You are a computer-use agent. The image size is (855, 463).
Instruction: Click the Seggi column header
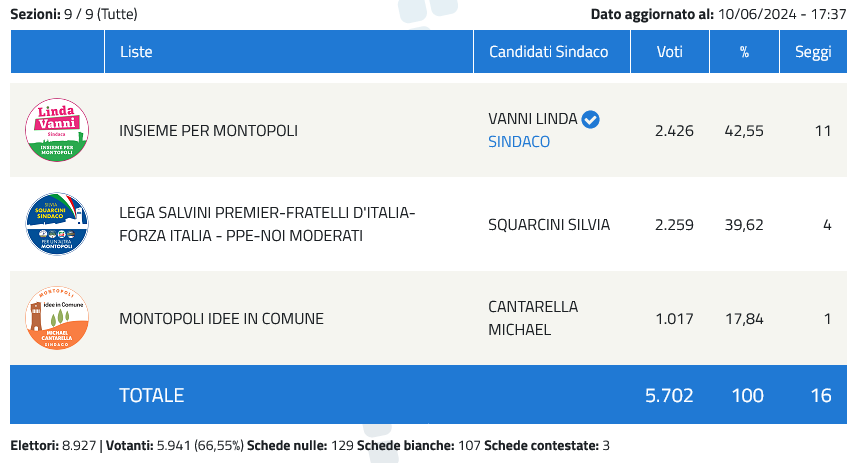click(813, 52)
